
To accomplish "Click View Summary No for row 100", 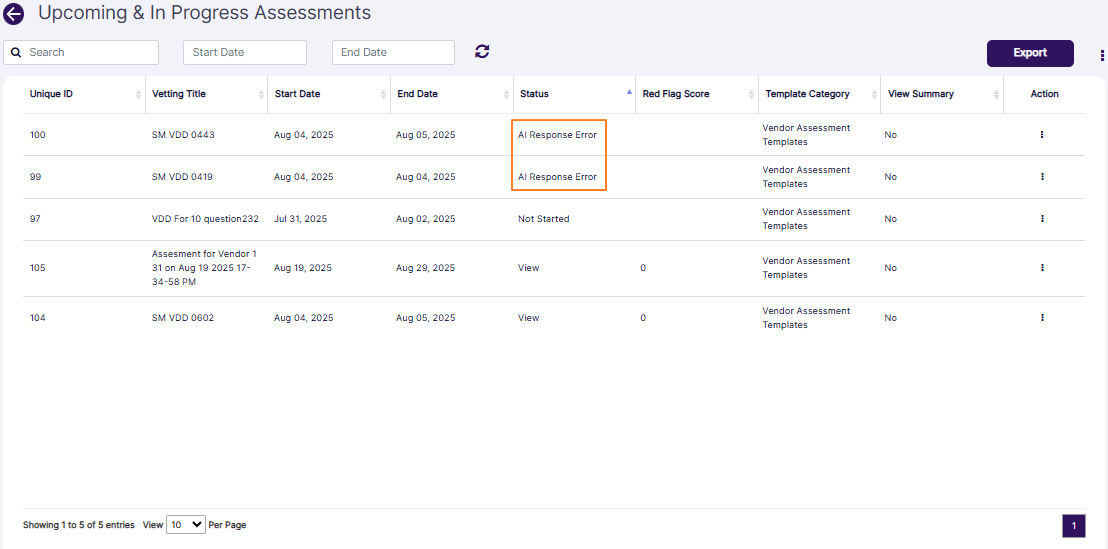I will pyautogui.click(x=890, y=134).
